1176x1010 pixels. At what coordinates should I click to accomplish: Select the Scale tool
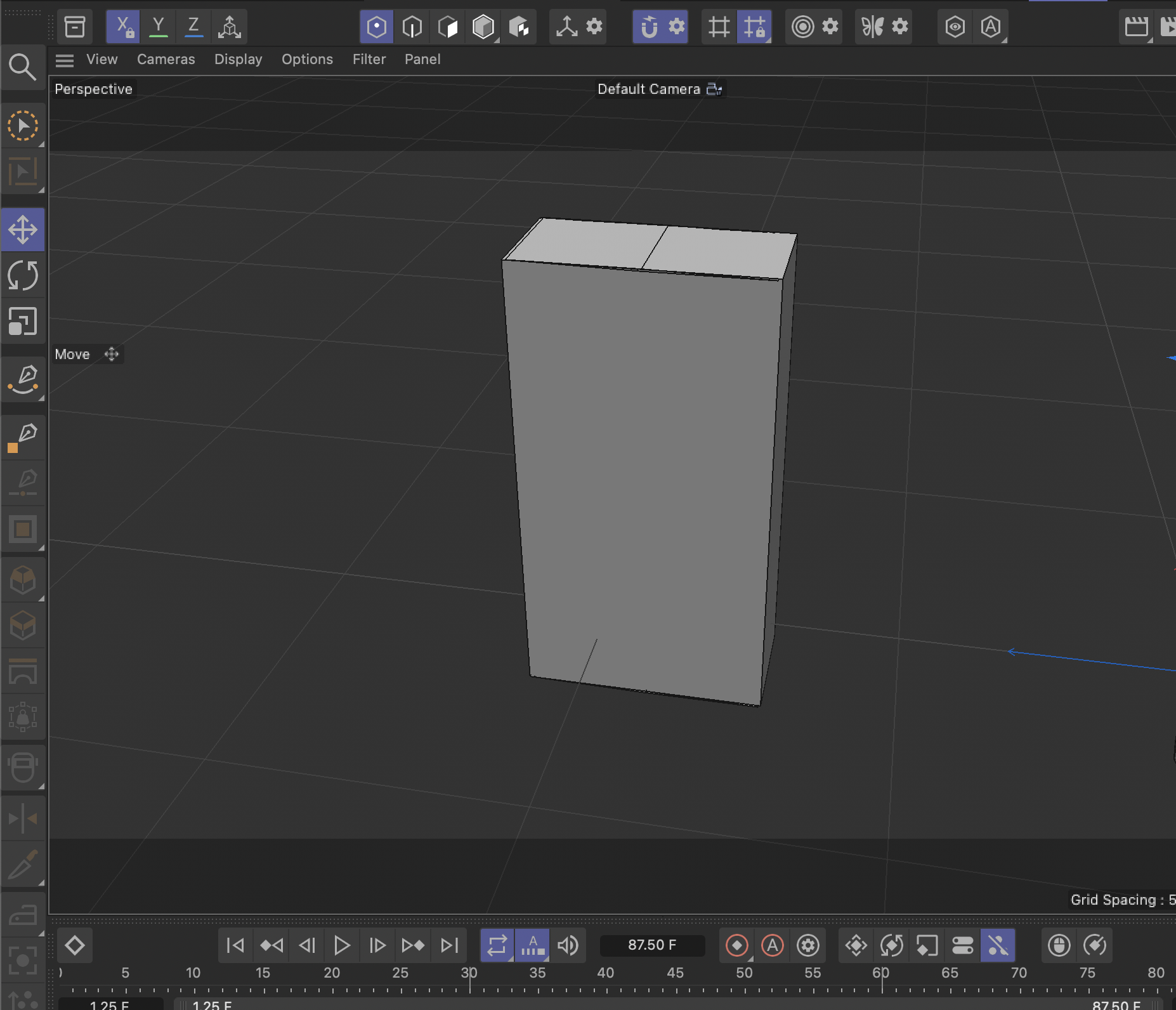coord(23,322)
